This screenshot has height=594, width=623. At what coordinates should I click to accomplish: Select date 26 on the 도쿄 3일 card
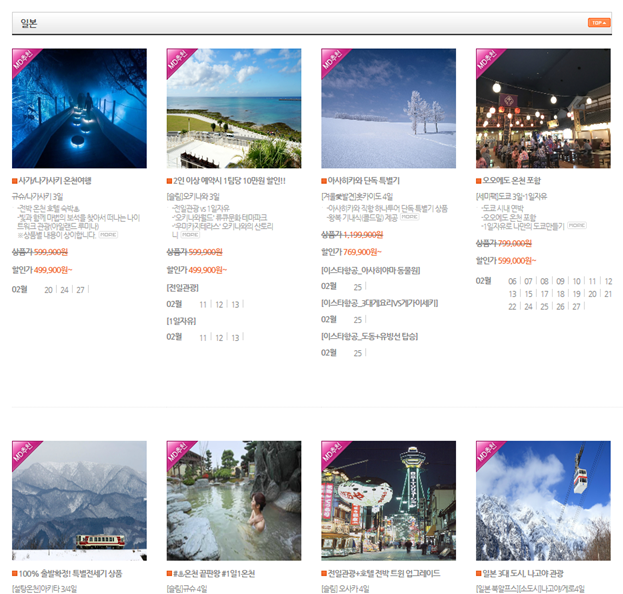[x=560, y=307]
